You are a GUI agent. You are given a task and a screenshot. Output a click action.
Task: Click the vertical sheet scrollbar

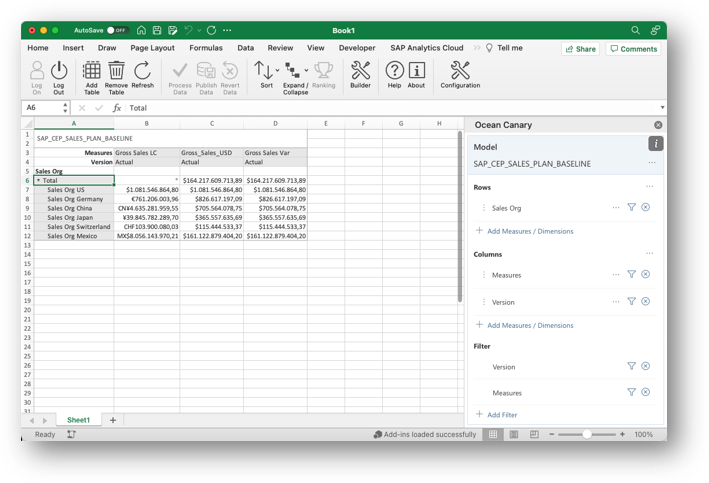point(460,217)
